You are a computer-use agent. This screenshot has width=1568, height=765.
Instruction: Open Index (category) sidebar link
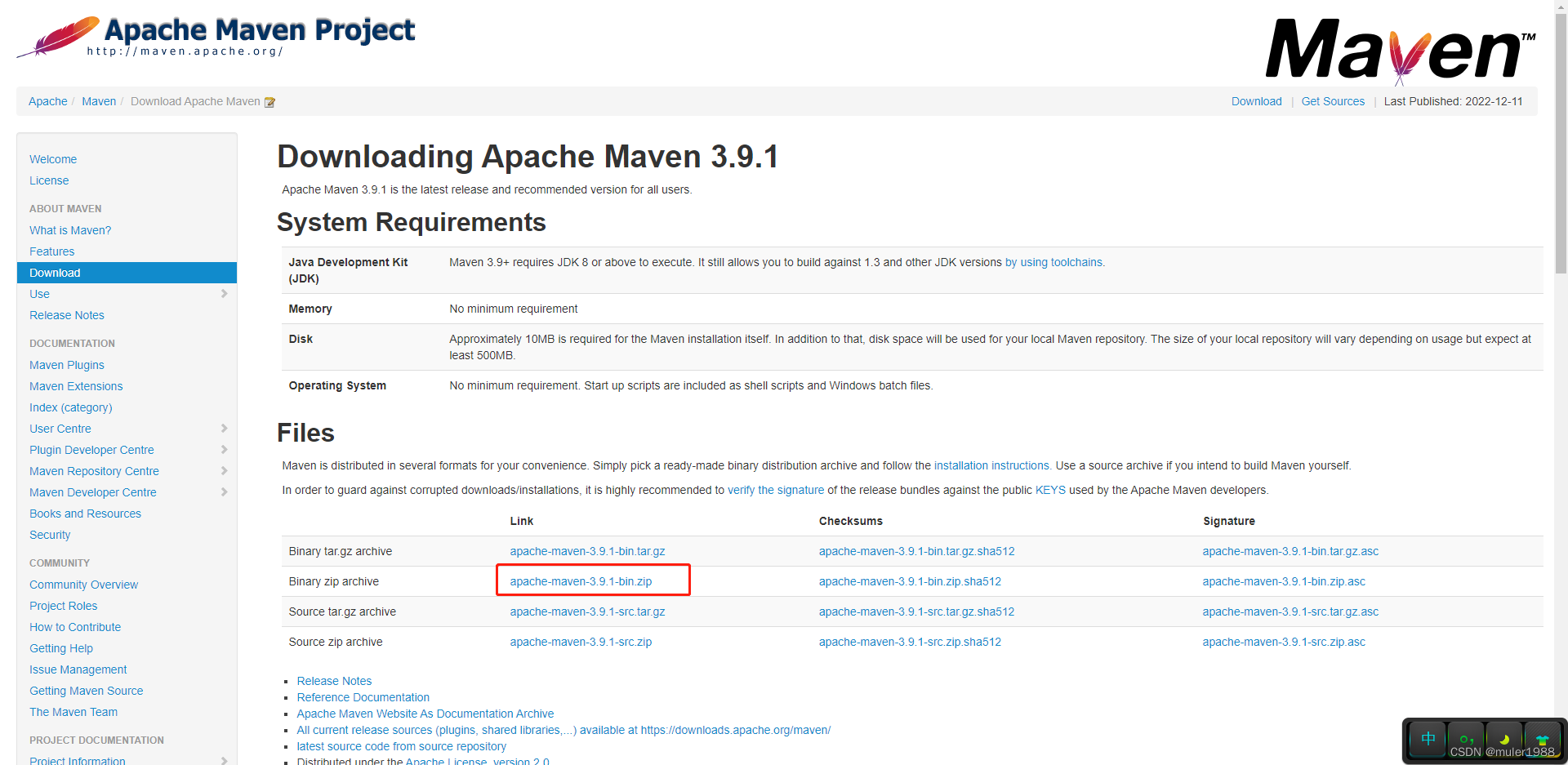click(71, 407)
